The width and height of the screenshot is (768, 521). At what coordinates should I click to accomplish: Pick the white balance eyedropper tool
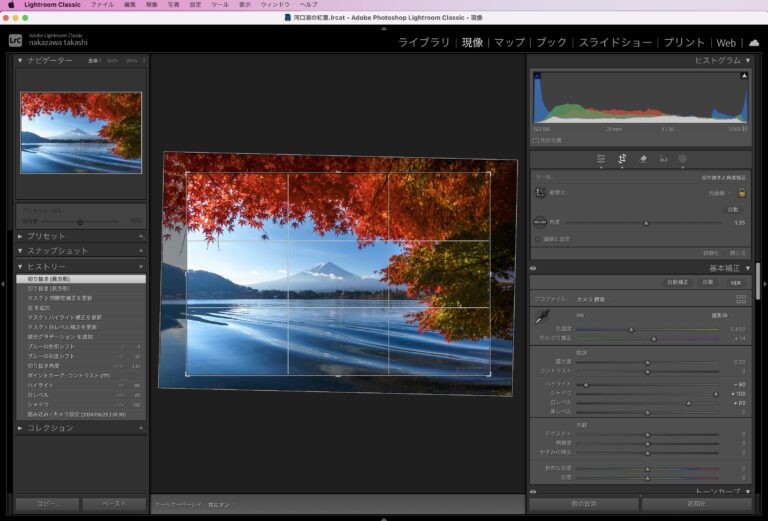pyautogui.click(x=540, y=316)
